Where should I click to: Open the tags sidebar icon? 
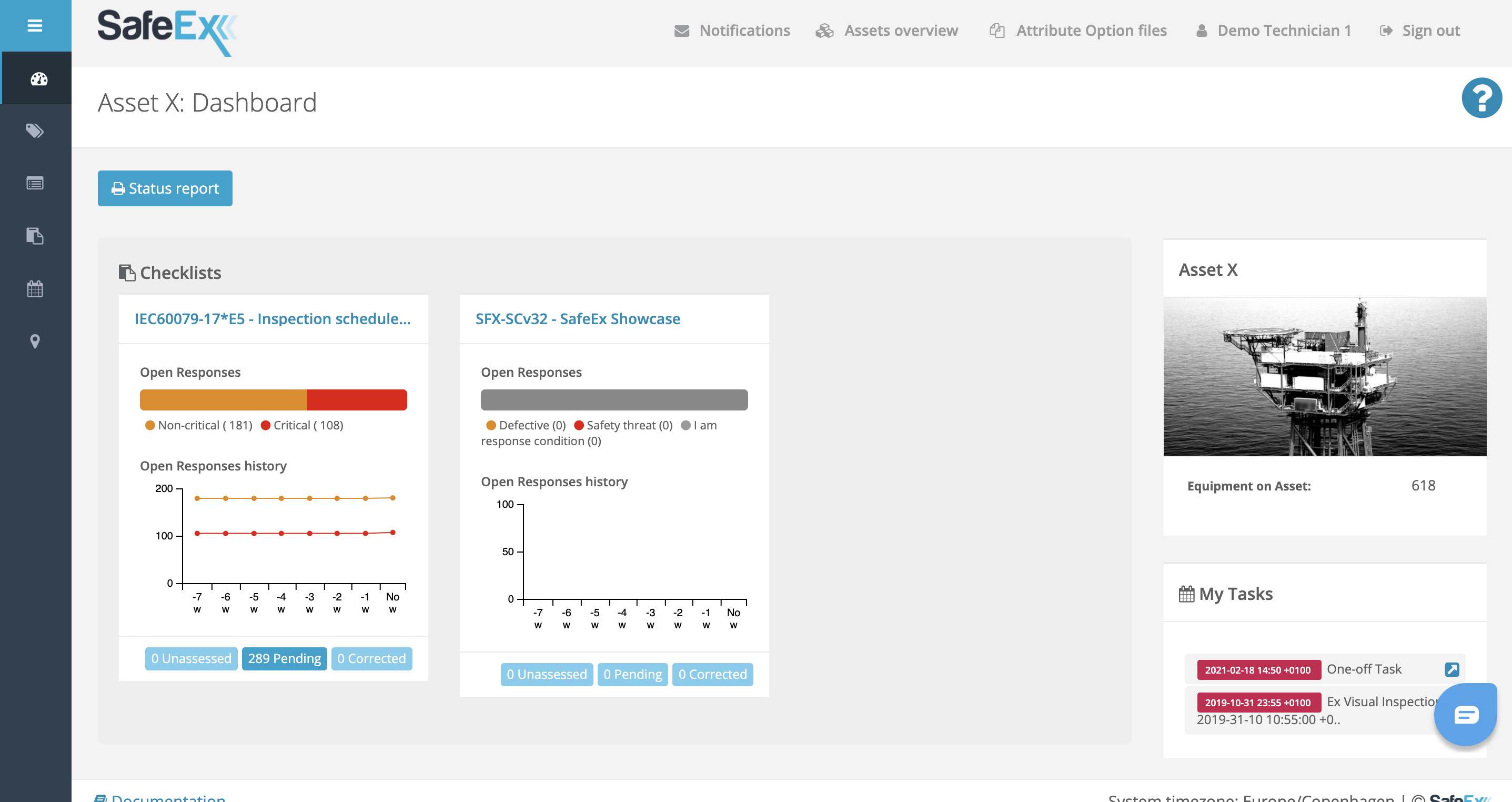tap(35, 131)
